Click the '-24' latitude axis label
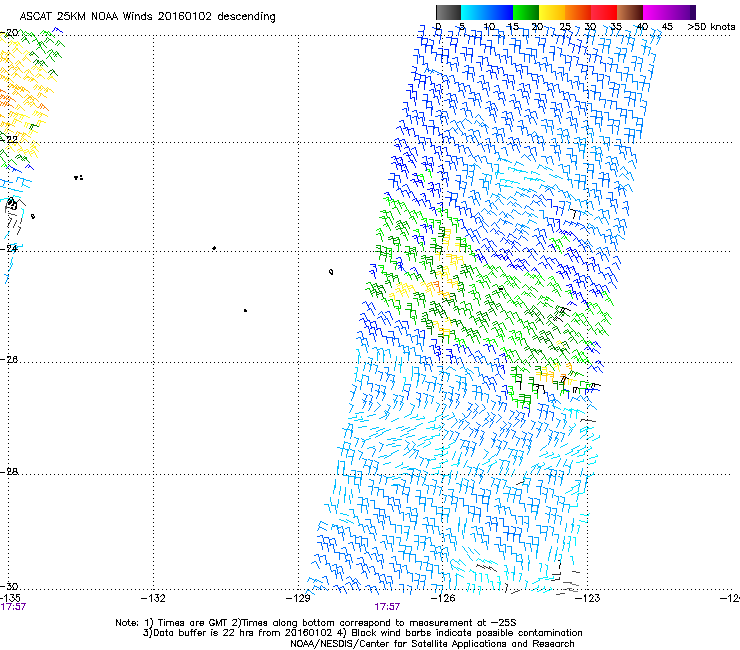Screen dimensions: 740x650 coord(10,248)
